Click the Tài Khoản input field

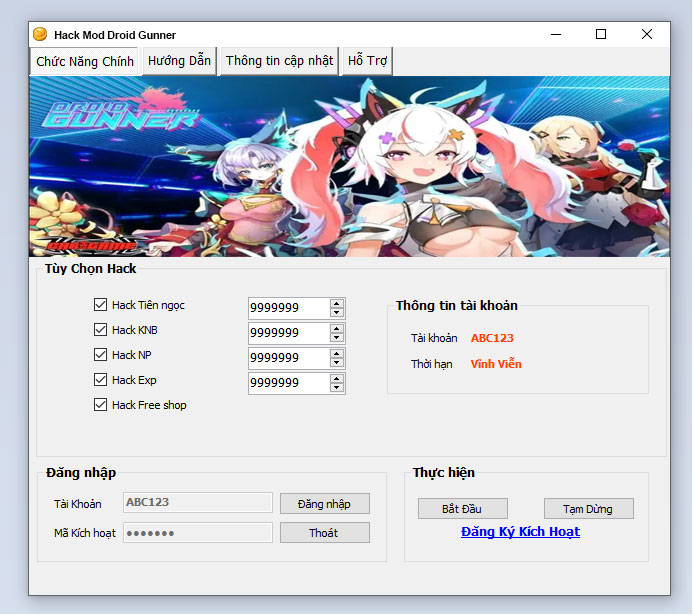(x=198, y=503)
